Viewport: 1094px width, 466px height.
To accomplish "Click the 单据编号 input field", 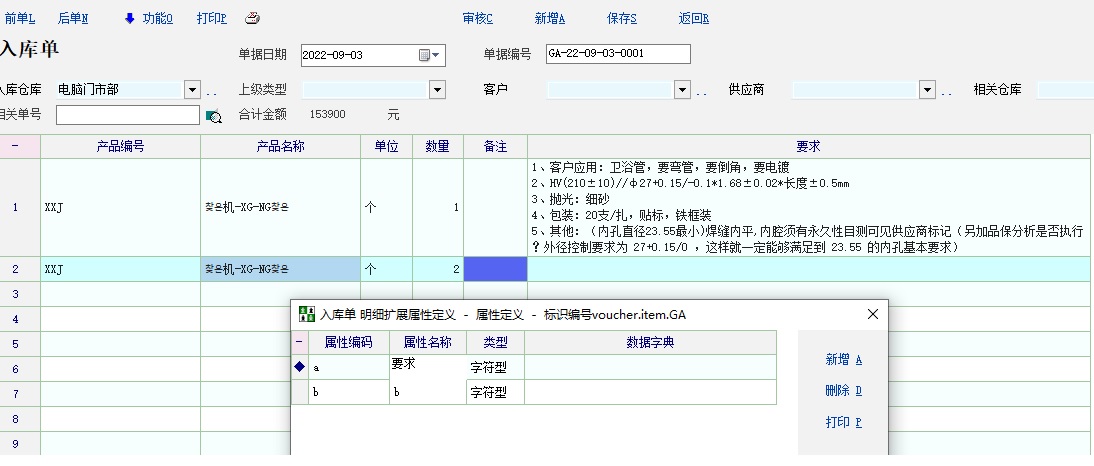I will coord(618,54).
